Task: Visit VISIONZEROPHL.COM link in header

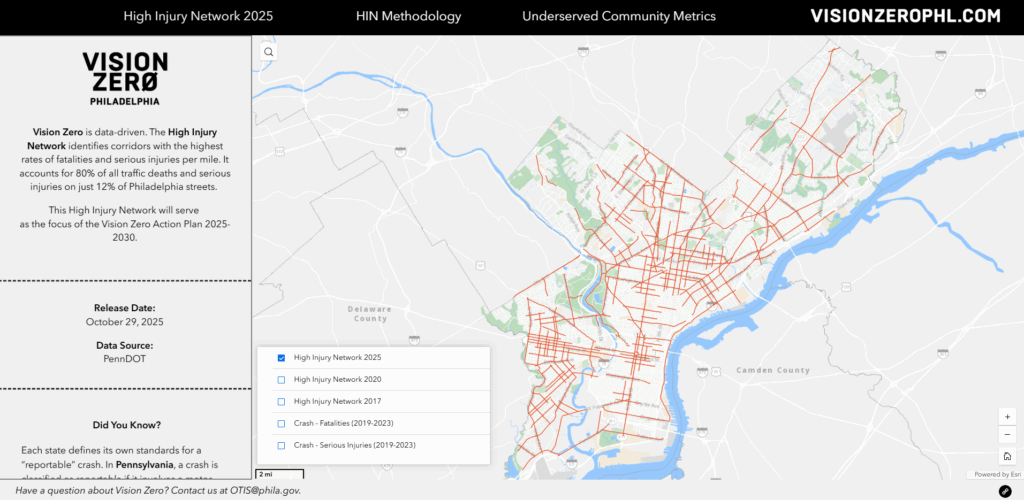Action: [x=905, y=17]
